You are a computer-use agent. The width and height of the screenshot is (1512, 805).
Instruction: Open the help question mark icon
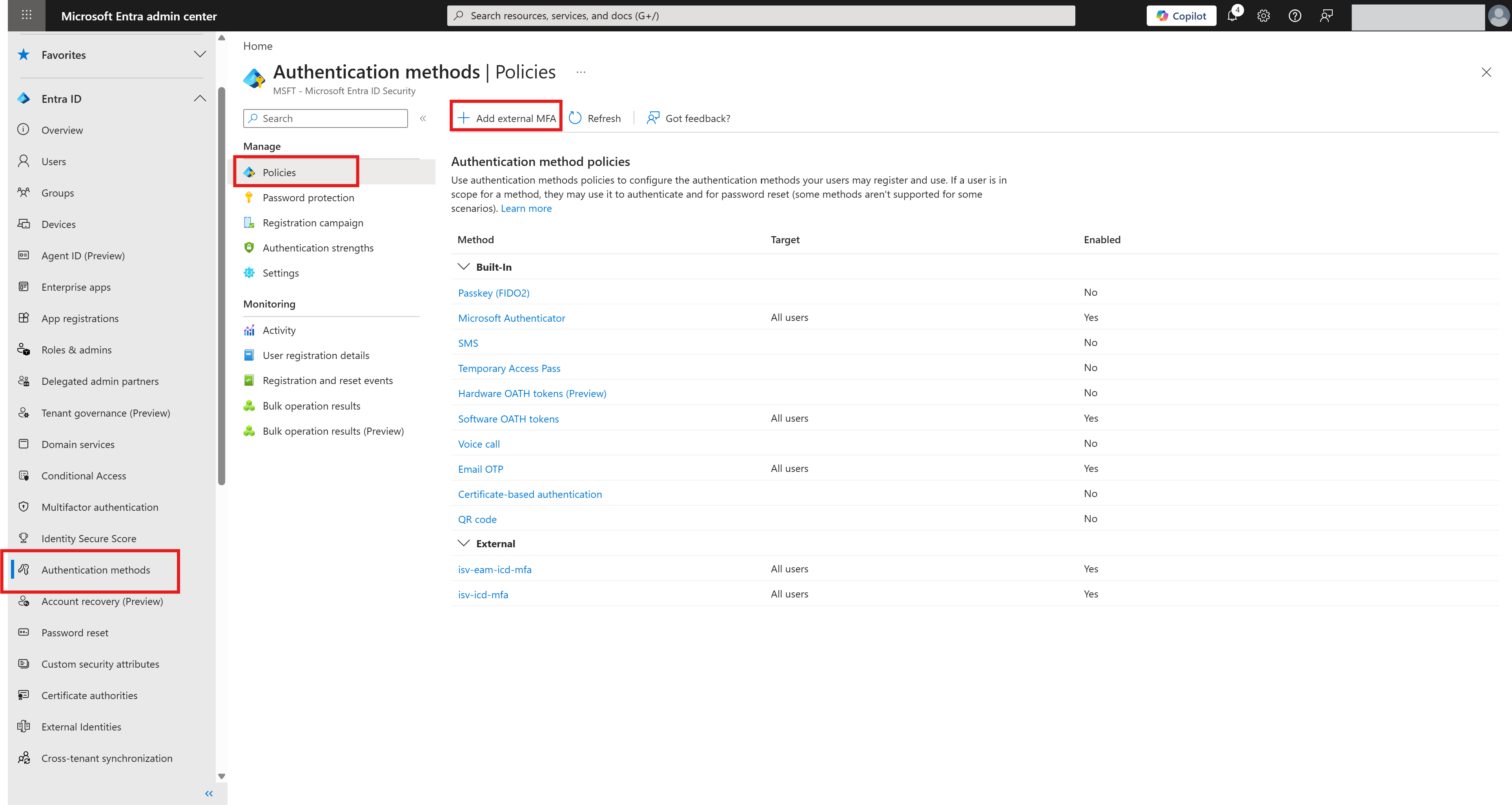1294,16
